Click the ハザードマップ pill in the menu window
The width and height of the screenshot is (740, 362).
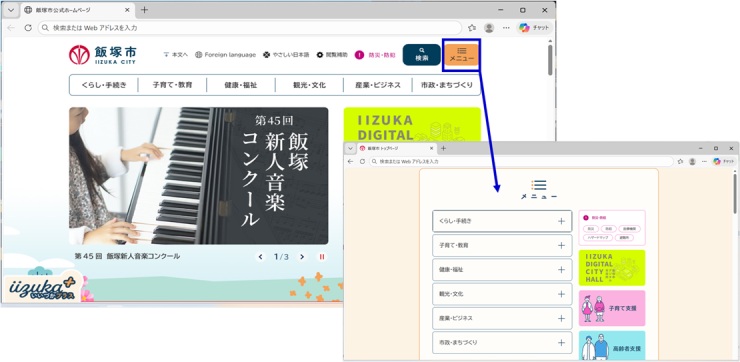(597, 237)
